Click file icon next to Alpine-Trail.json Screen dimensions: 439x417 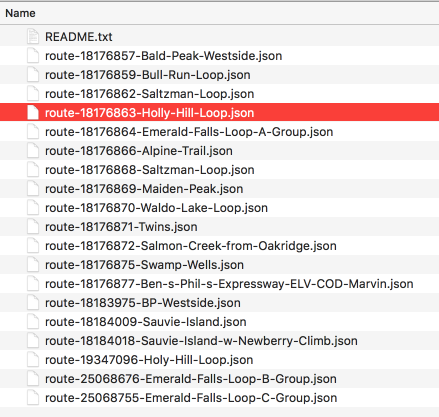click(x=33, y=150)
